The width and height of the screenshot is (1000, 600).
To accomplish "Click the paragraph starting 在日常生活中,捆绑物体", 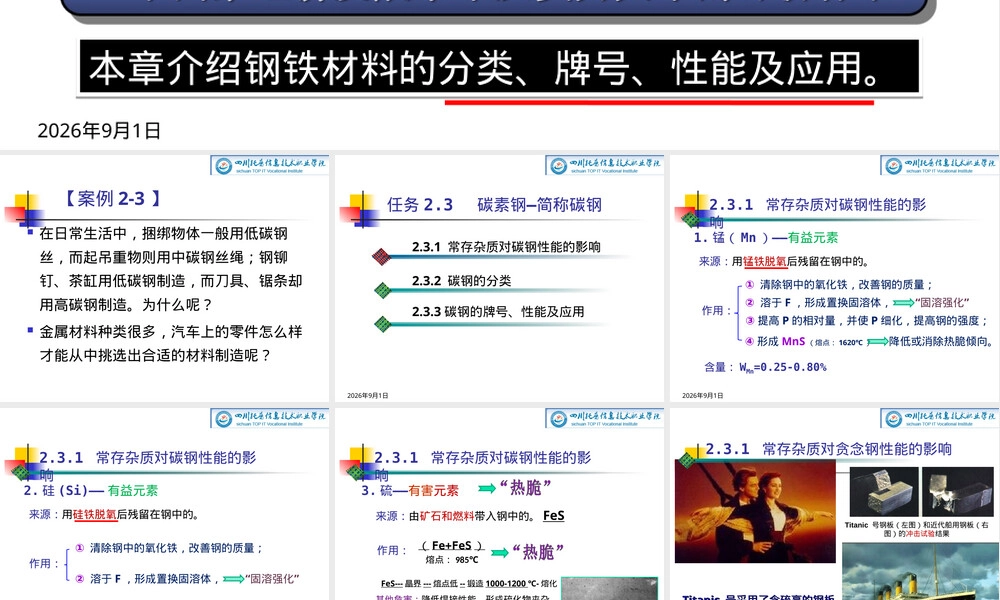I will pos(170,268).
